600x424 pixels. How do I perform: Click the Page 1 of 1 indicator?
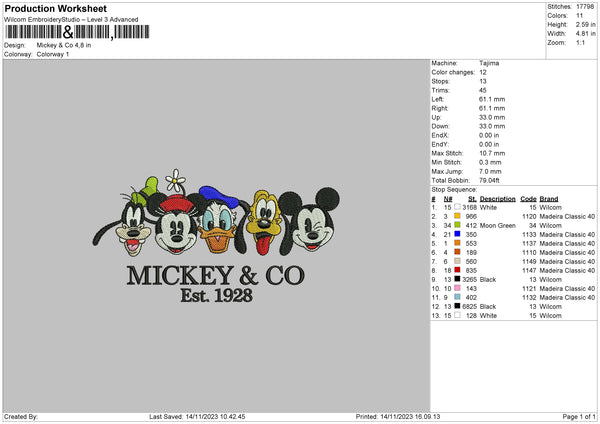pos(579,417)
